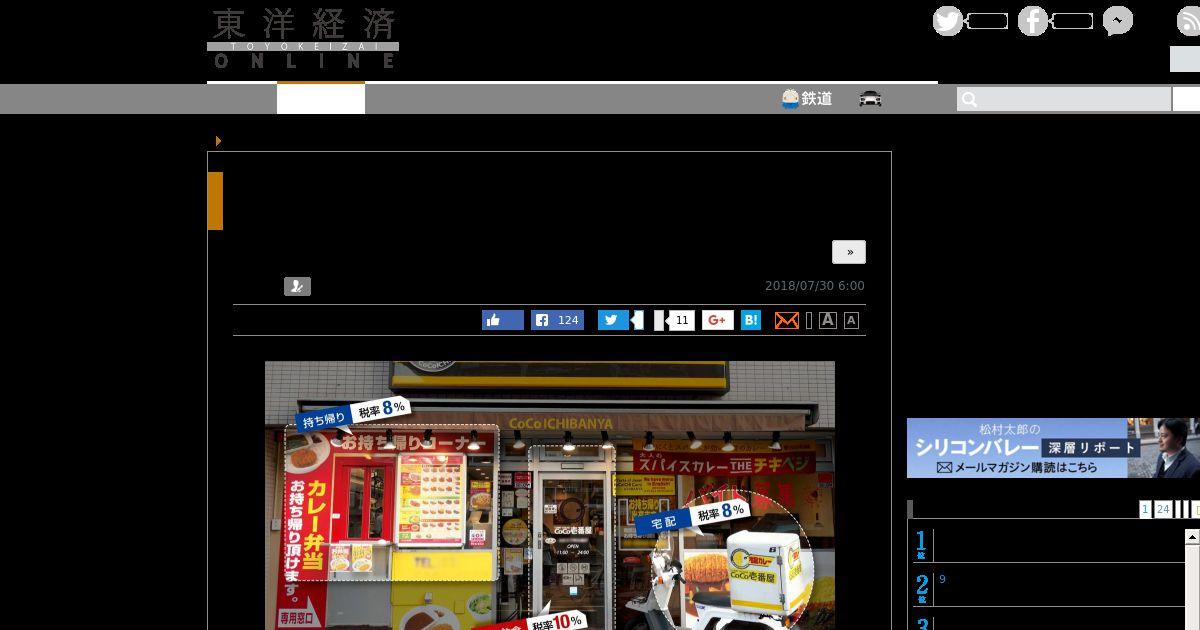Viewport: 1200px width, 630px height.
Task: Click the article date 2018/07/30 6:00
Action: click(815, 286)
